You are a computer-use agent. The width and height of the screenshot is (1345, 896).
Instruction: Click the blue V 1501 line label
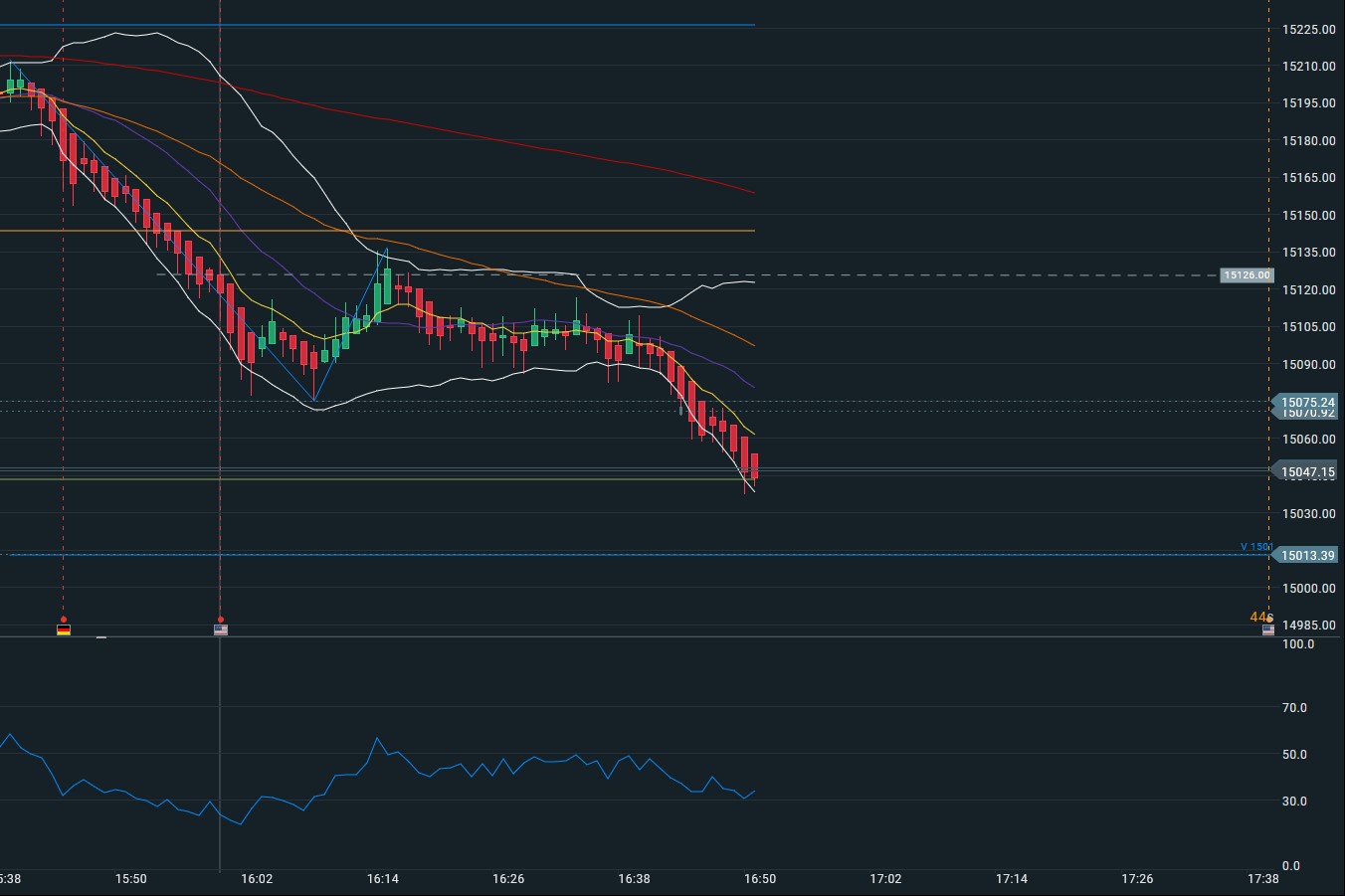(x=1255, y=547)
